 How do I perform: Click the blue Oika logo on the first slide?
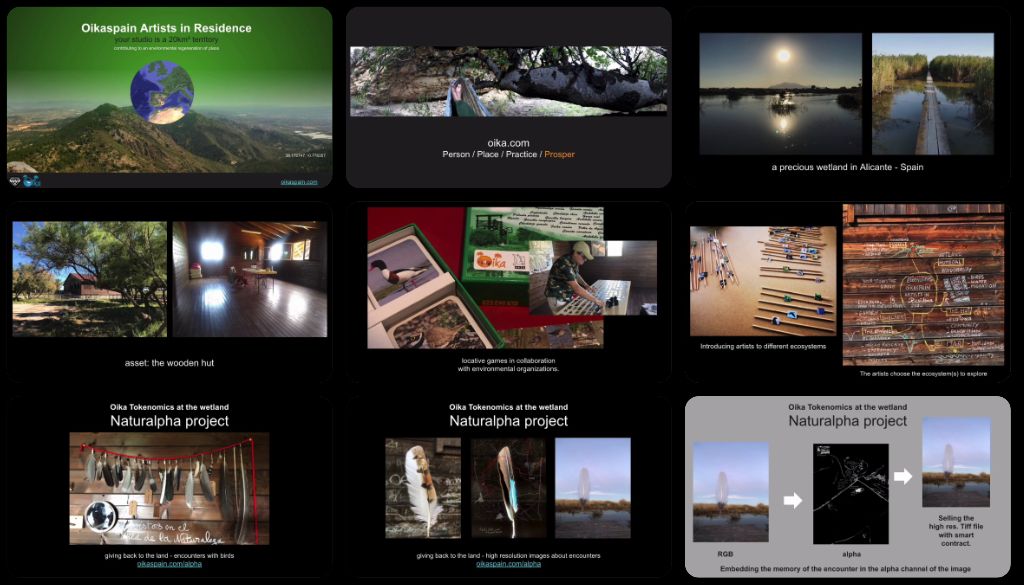point(32,181)
